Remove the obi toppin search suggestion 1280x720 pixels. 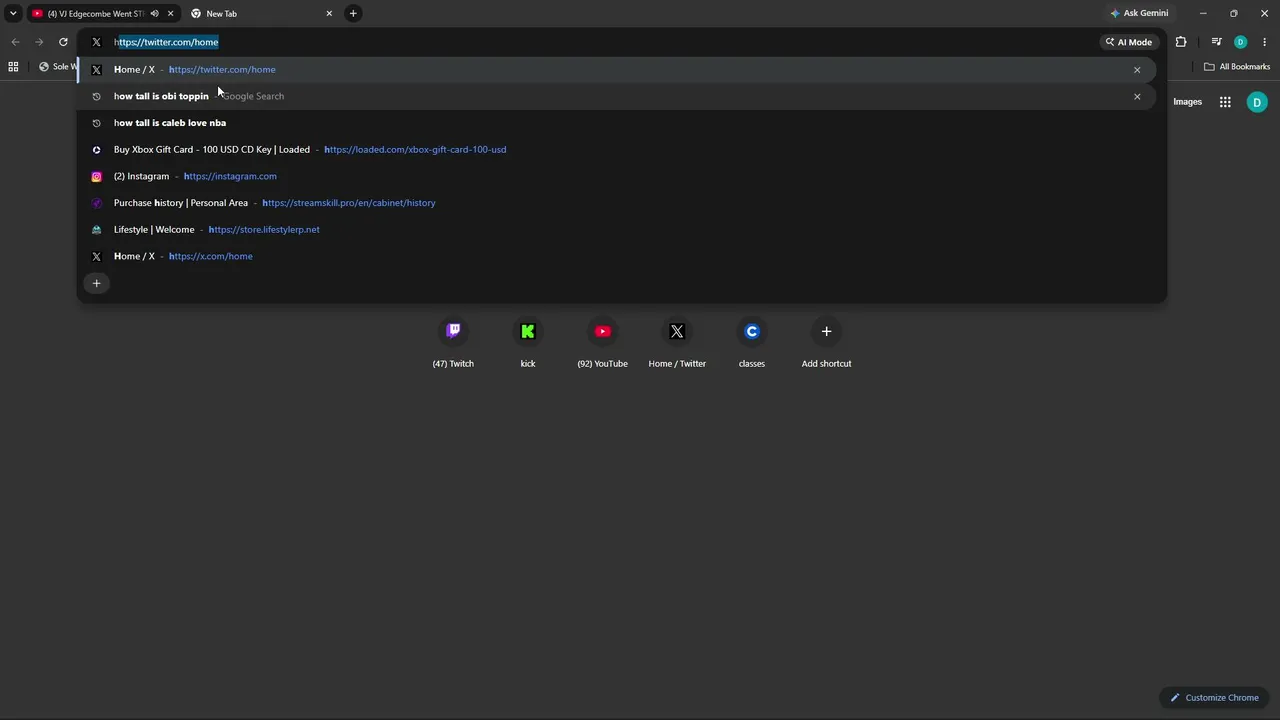point(1137,97)
